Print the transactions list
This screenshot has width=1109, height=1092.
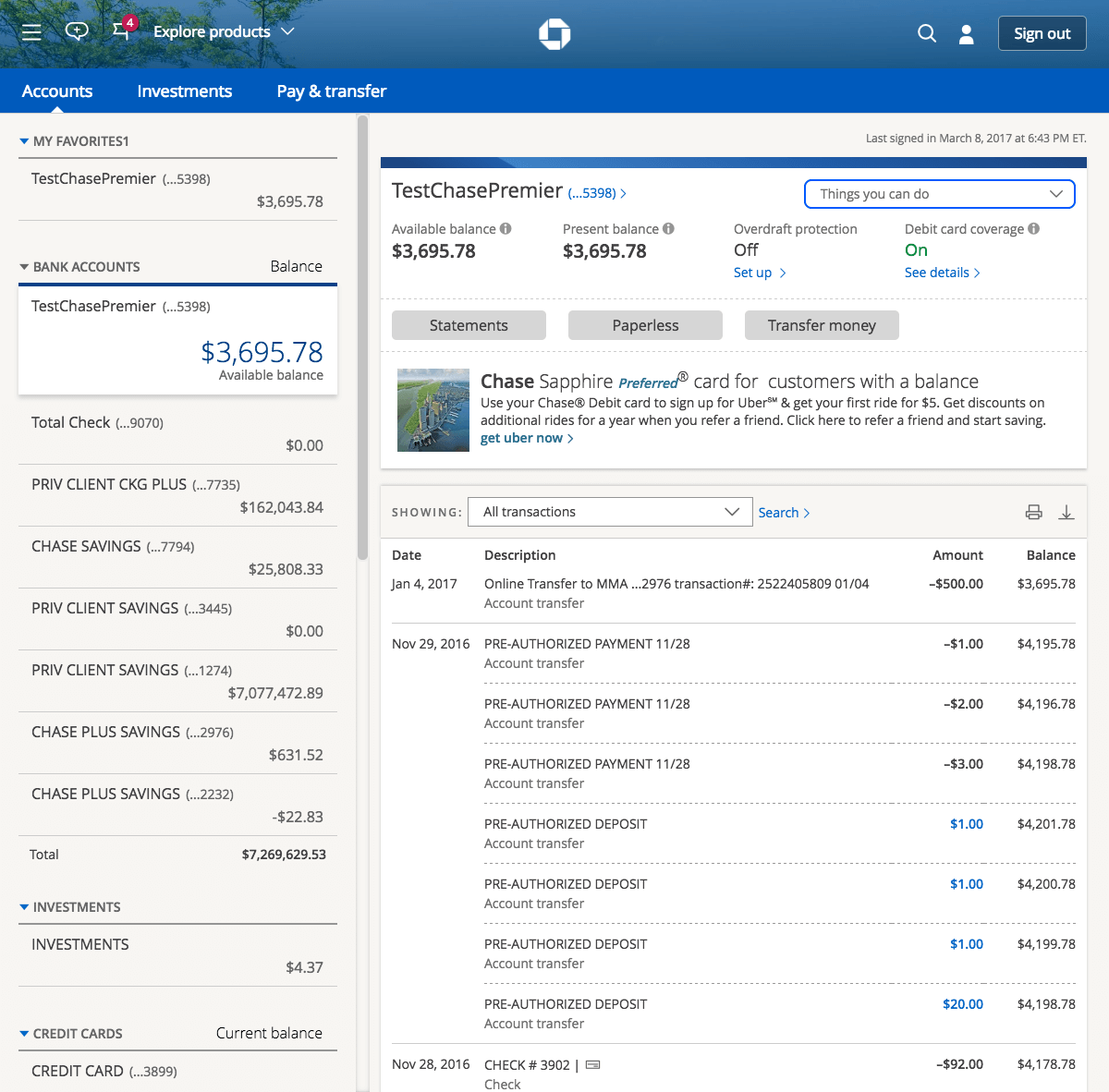pyautogui.click(x=1034, y=512)
